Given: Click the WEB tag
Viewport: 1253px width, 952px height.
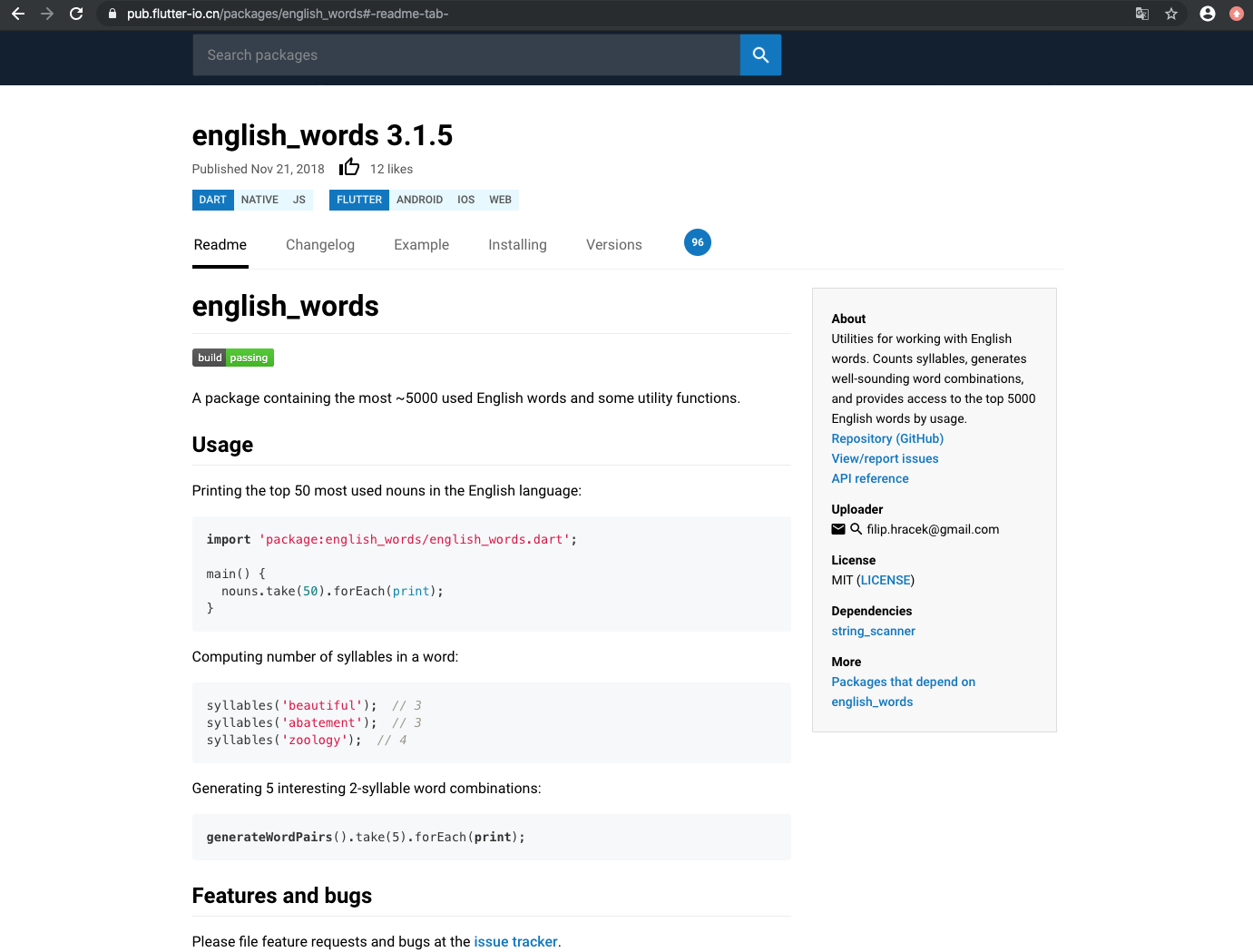Looking at the screenshot, I should pos(501,200).
